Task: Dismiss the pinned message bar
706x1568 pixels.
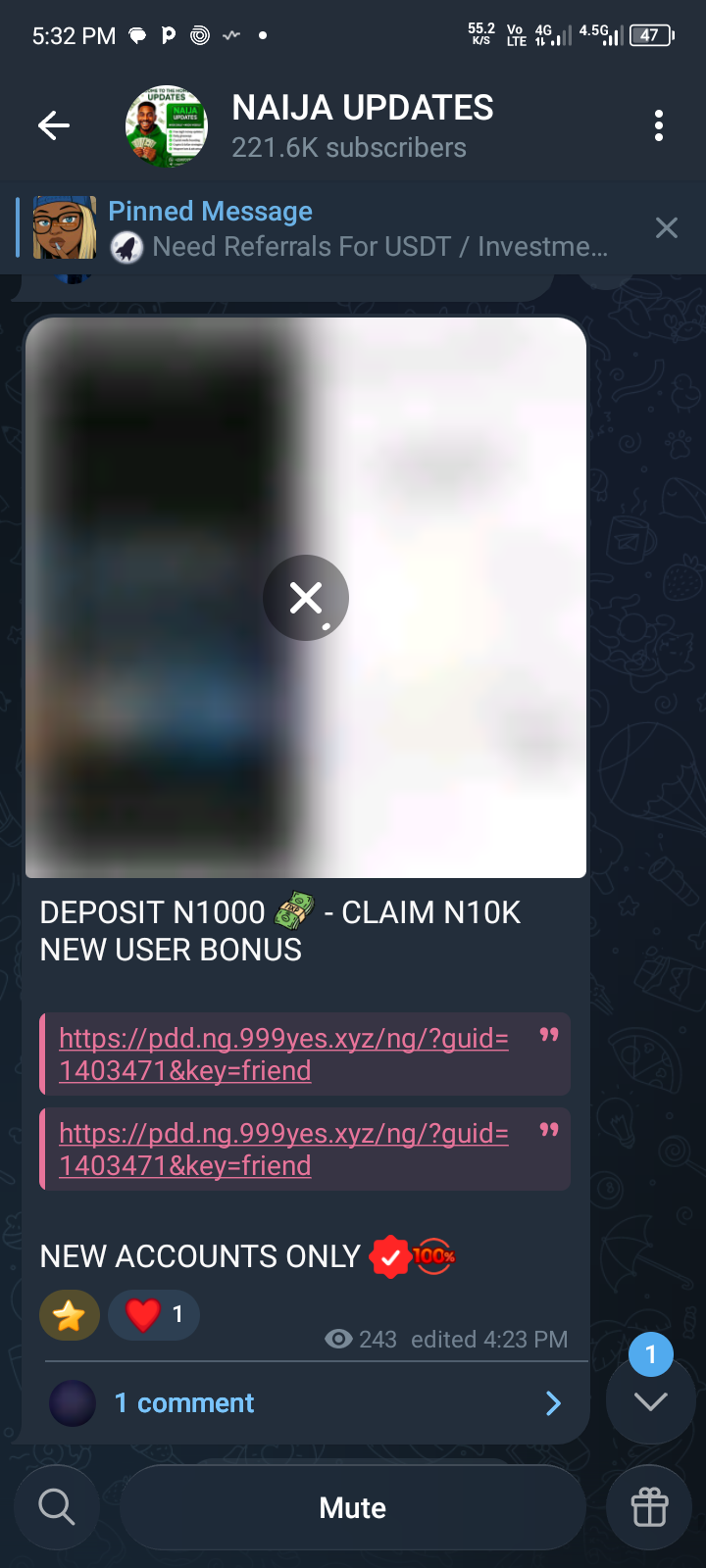Action: pyautogui.click(x=667, y=228)
